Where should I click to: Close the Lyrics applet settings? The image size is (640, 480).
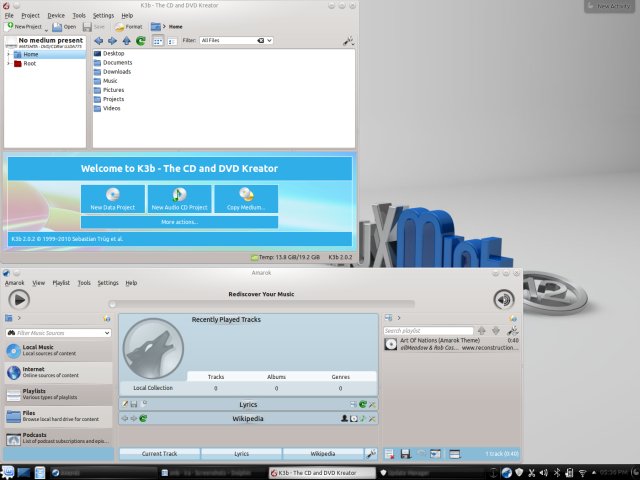click(x=372, y=404)
